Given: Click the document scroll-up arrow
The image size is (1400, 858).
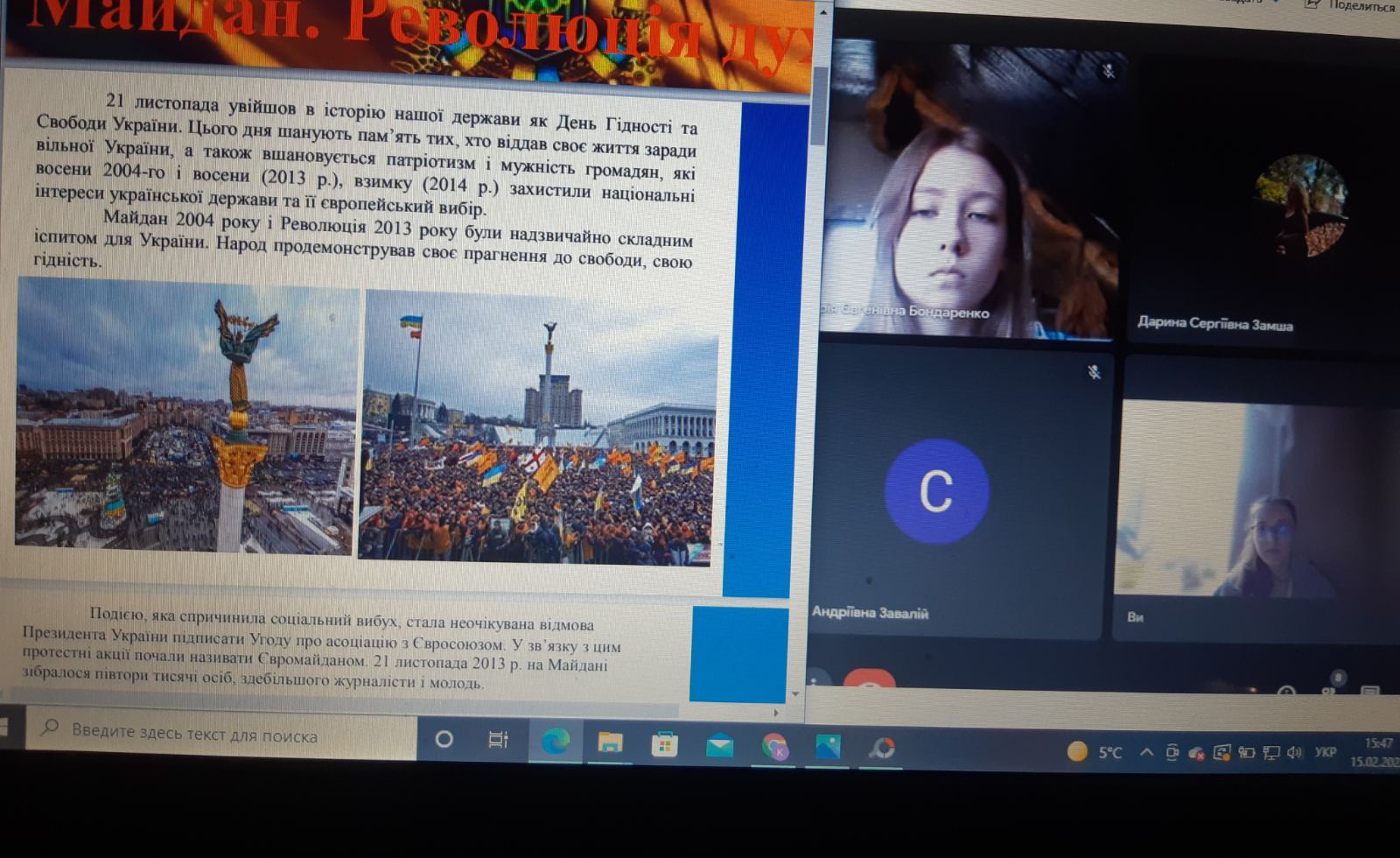Looking at the screenshot, I should pyautogui.click(x=822, y=13).
